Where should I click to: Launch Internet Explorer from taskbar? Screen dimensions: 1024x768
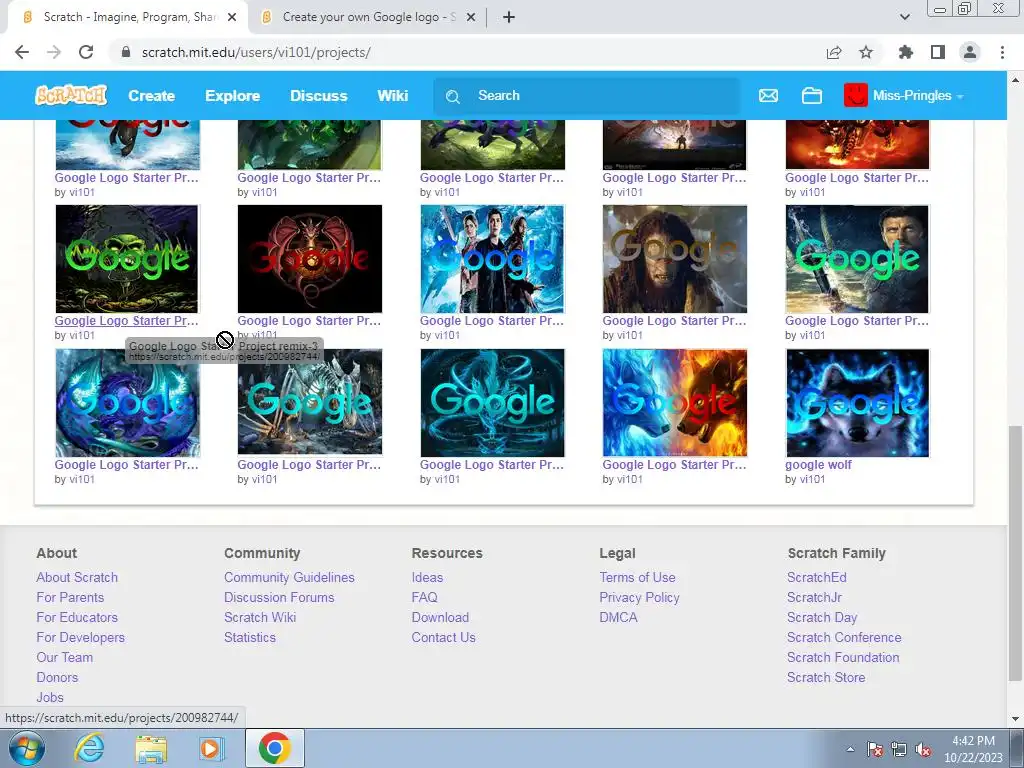89,748
